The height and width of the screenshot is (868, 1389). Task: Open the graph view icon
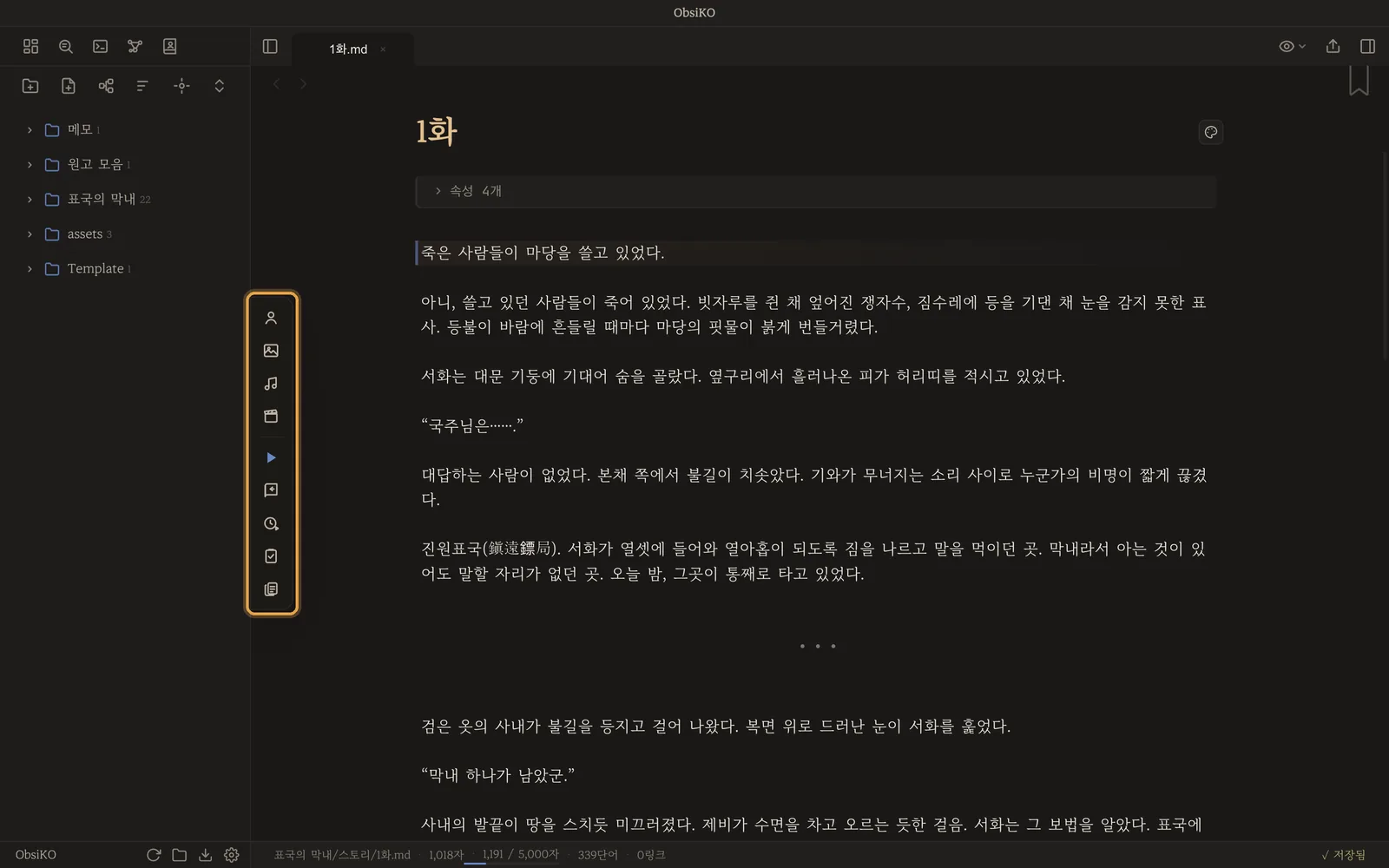click(135, 46)
